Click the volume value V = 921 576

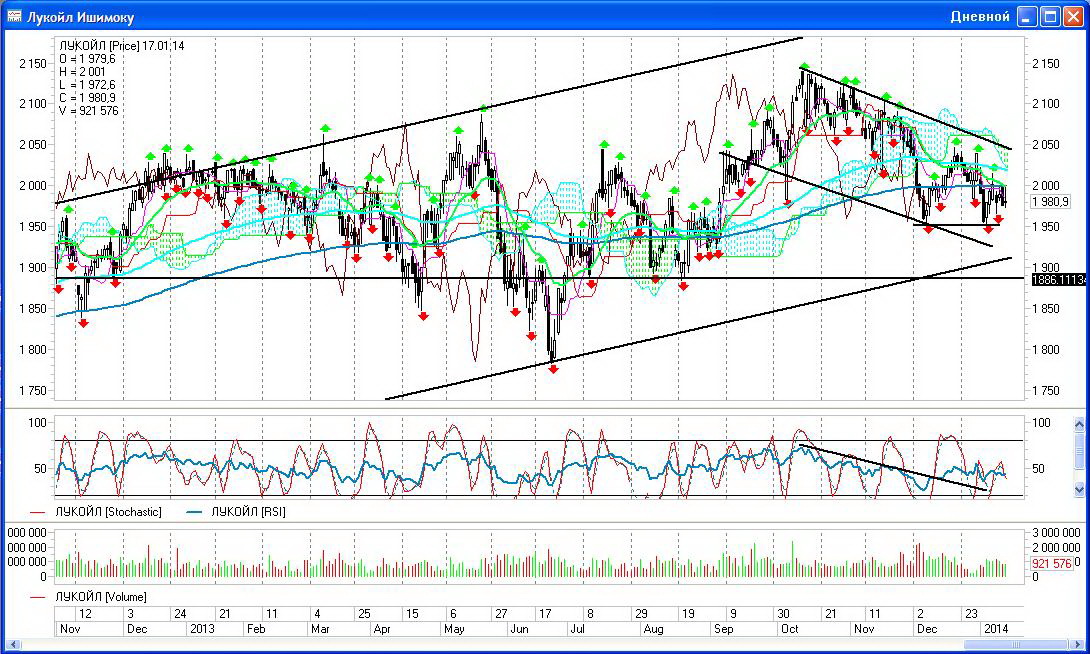[89, 111]
